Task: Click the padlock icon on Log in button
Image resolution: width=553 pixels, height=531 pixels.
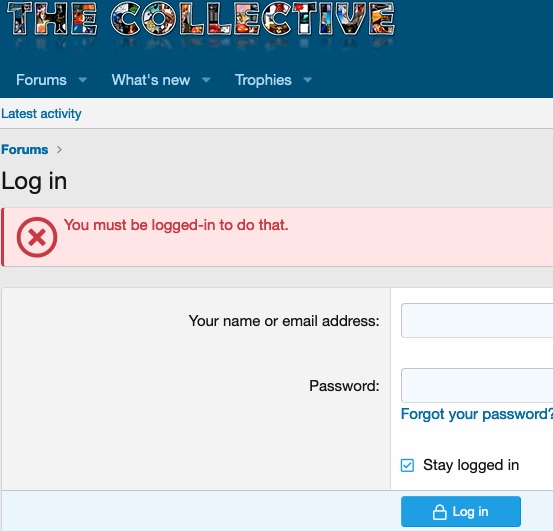Action: click(439, 512)
